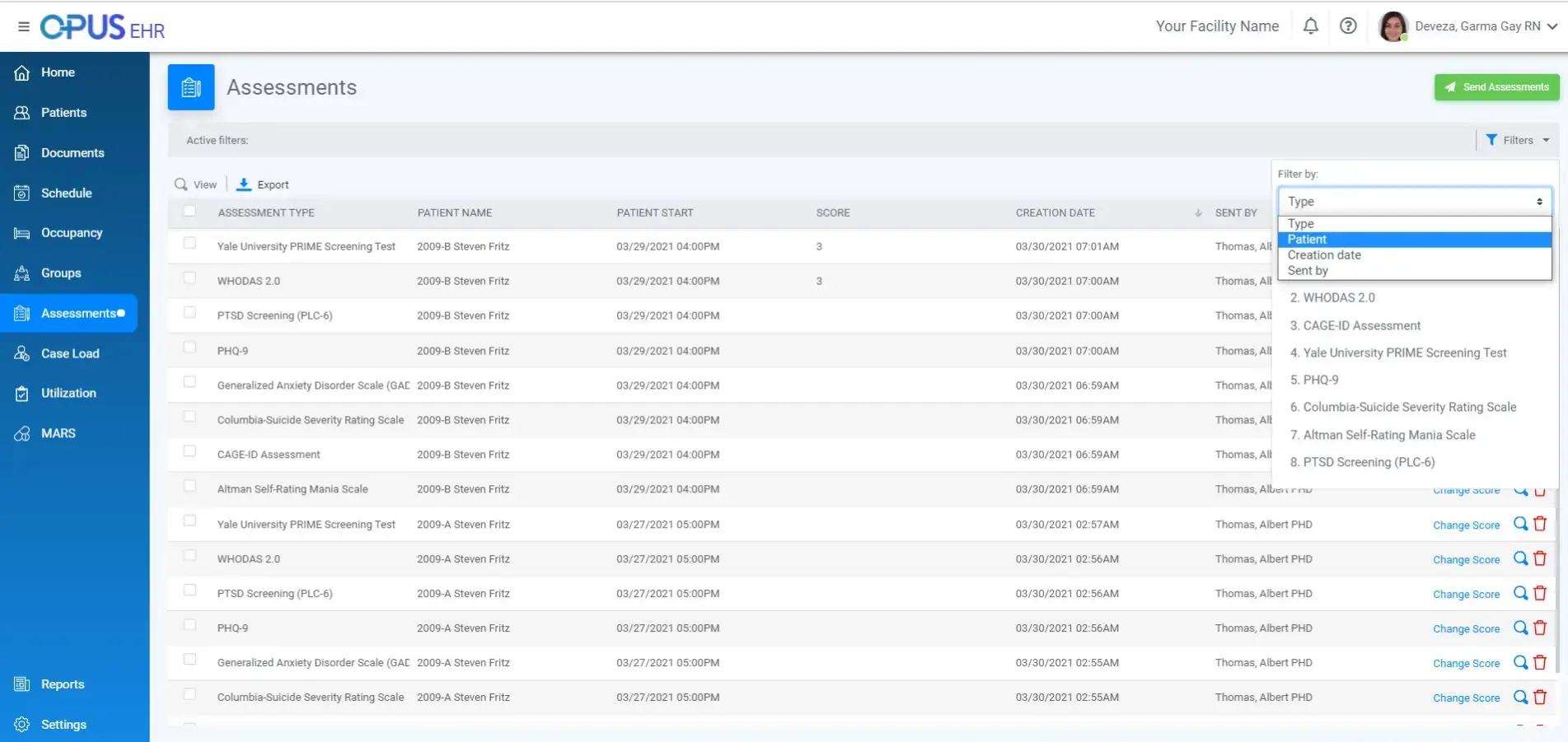Click the Creation Date sort arrow
This screenshot has height=742, width=1568.
click(1197, 212)
